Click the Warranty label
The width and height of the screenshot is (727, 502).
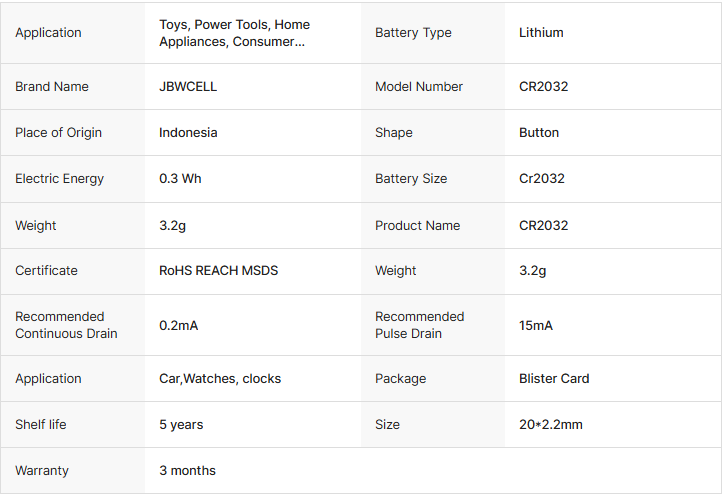[42, 471]
